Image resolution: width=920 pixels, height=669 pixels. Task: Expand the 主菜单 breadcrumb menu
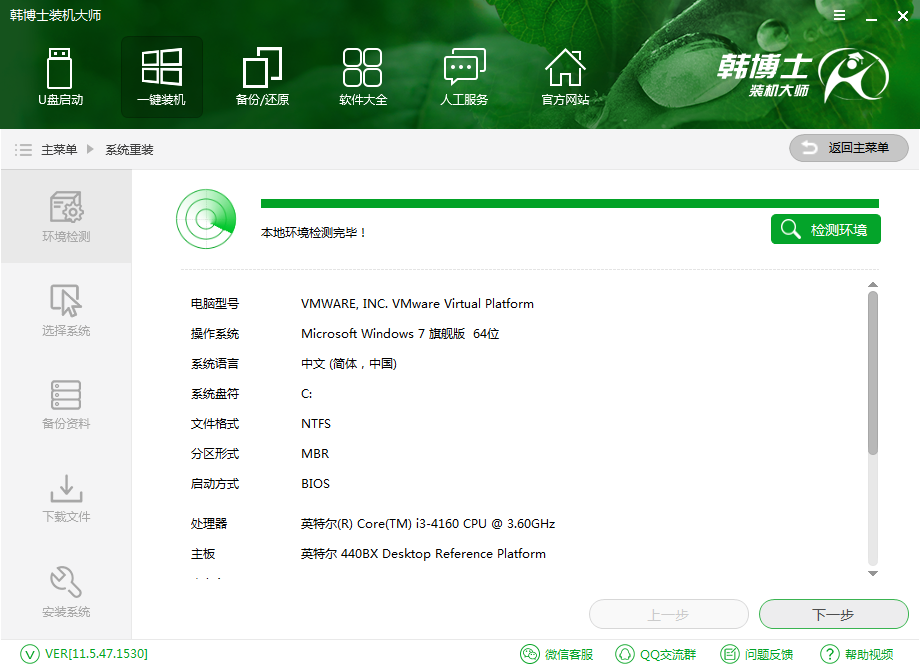(x=63, y=149)
